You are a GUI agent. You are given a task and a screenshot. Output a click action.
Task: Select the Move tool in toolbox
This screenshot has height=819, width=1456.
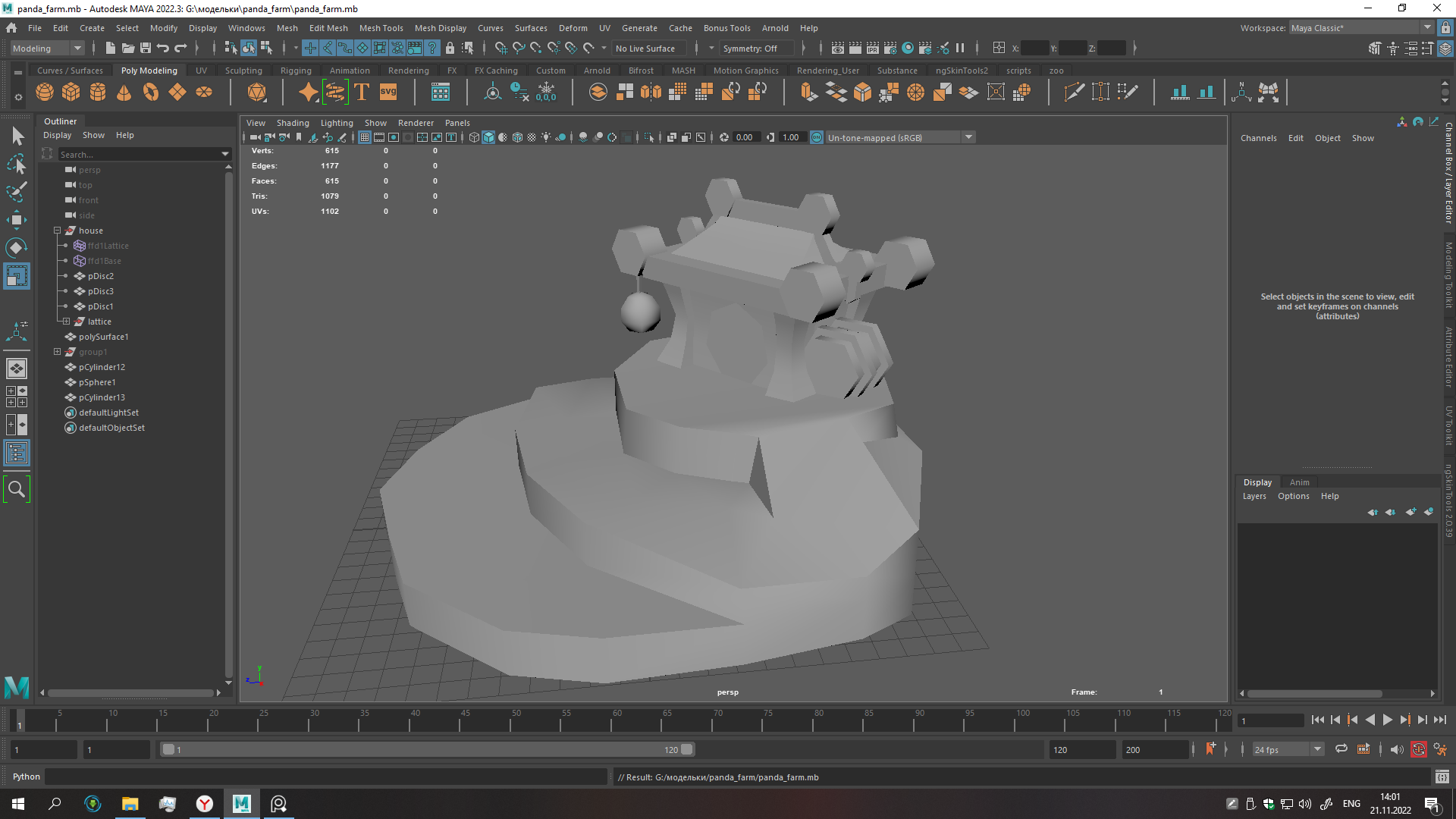click(x=17, y=220)
